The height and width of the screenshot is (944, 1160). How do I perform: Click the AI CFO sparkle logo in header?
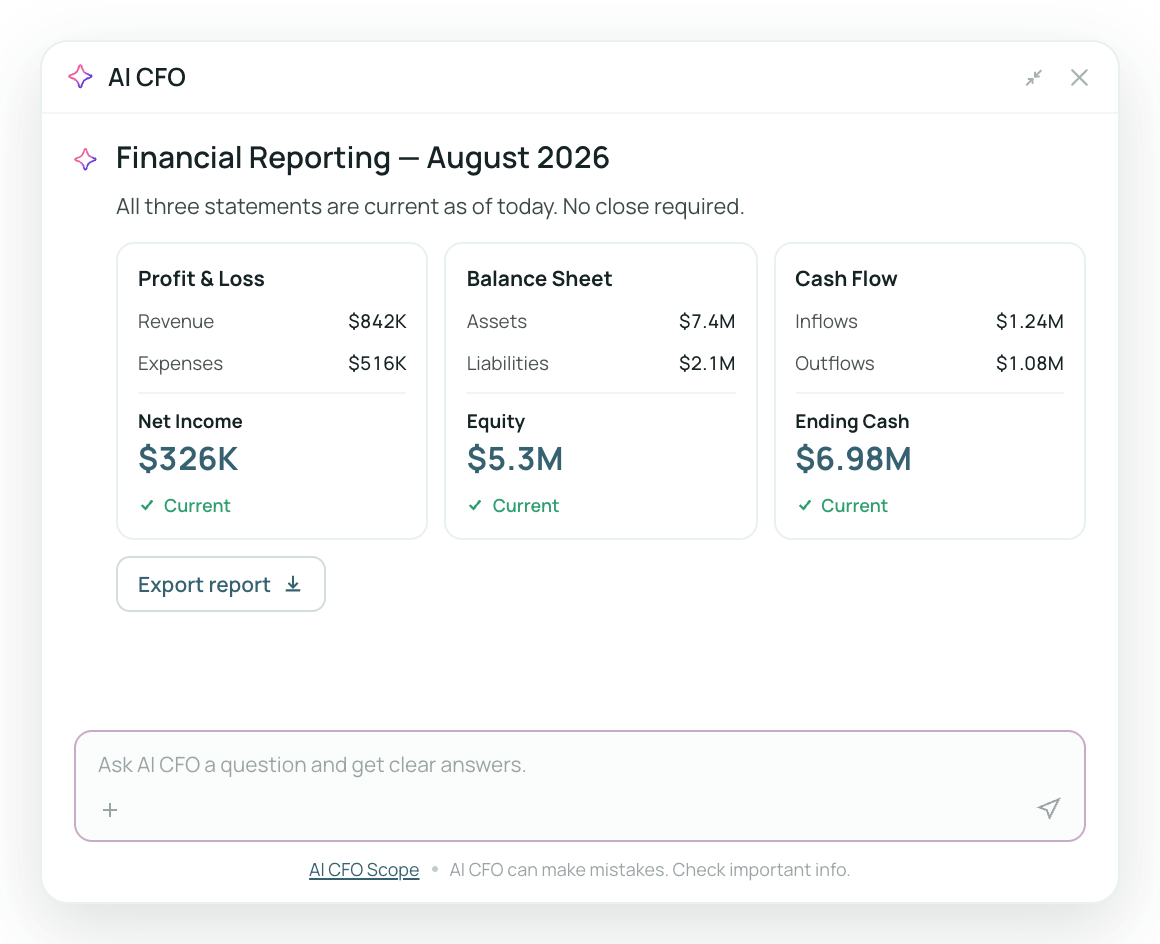(x=80, y=77)
